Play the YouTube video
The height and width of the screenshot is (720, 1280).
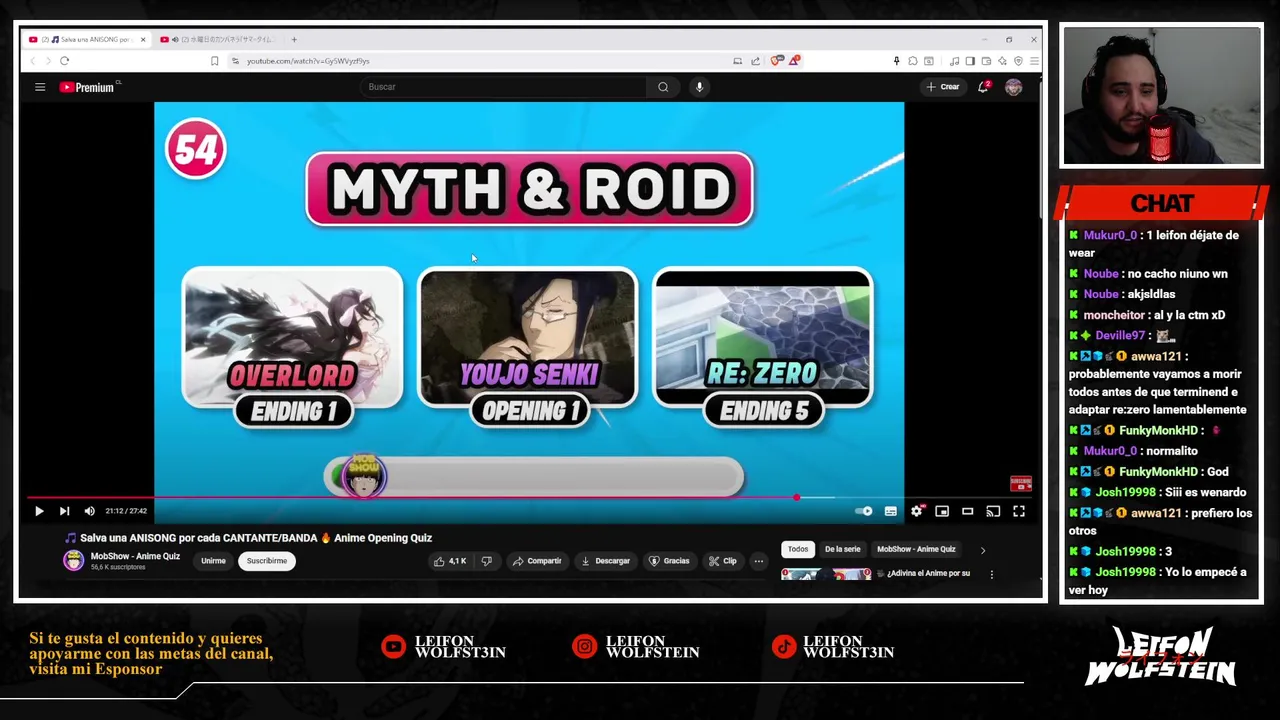pyautogui.click(x=38, y=511)
